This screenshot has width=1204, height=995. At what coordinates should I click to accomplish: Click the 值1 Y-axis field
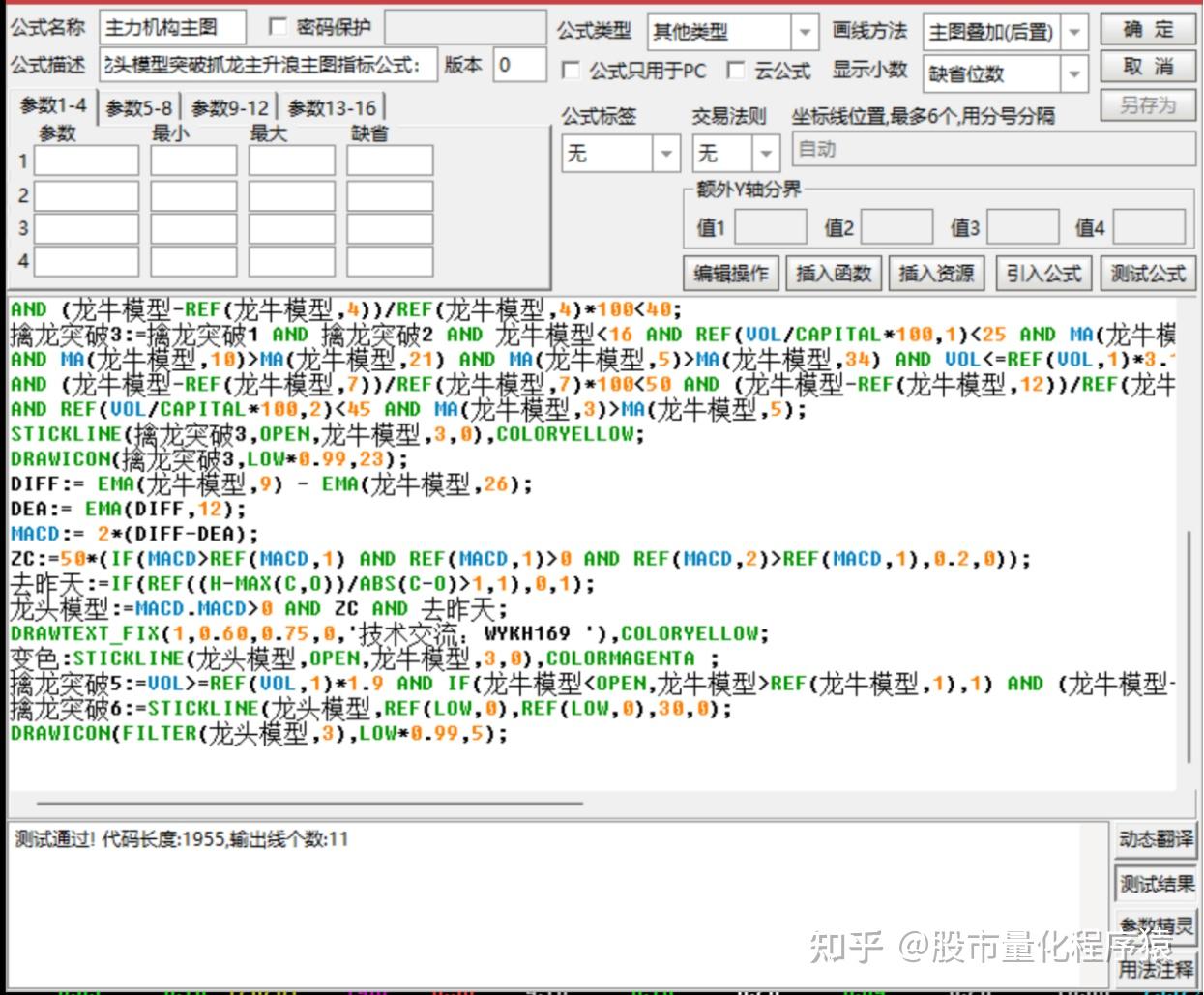[771, 227]
